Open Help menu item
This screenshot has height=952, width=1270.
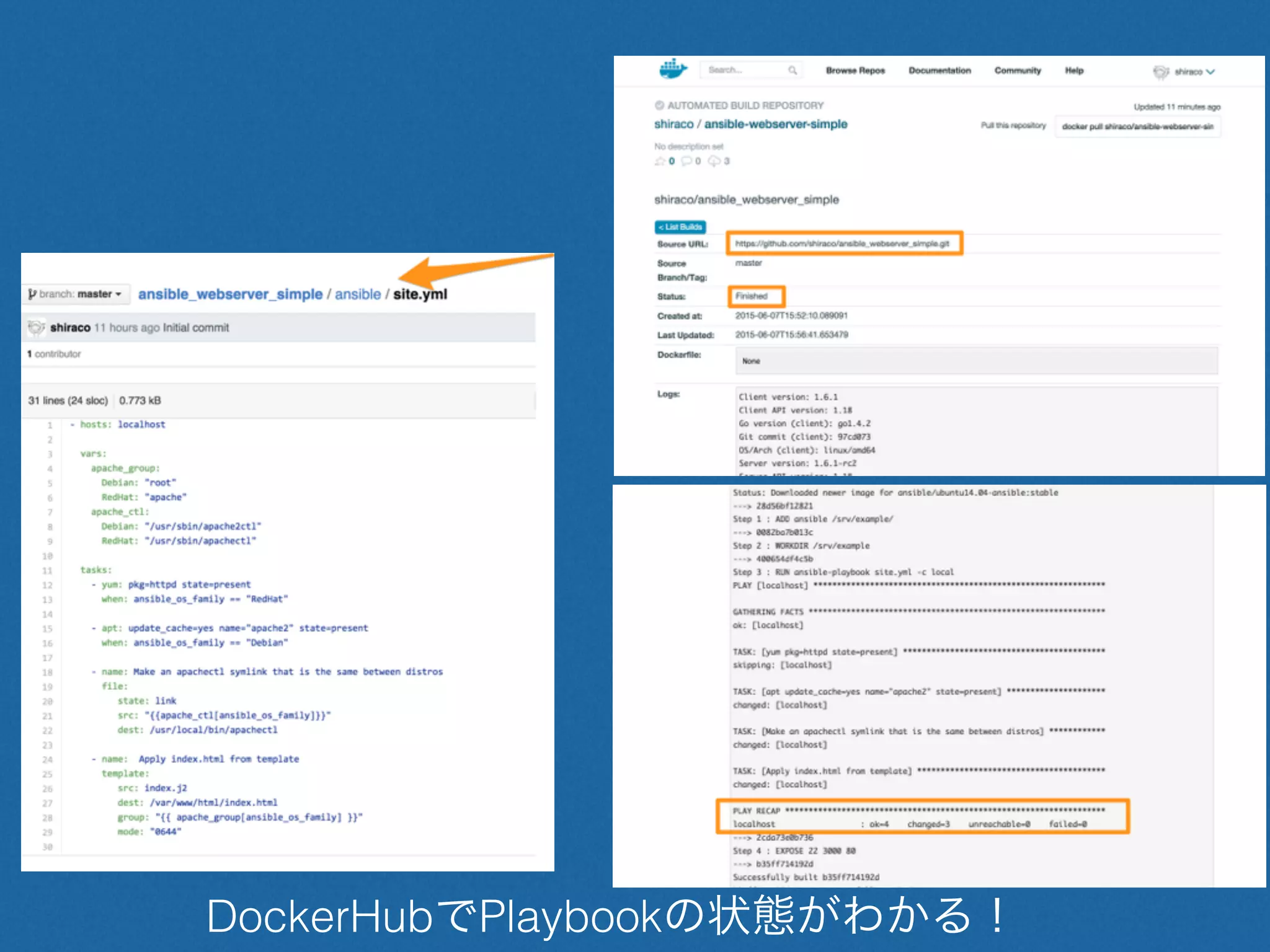point(1074,71)
